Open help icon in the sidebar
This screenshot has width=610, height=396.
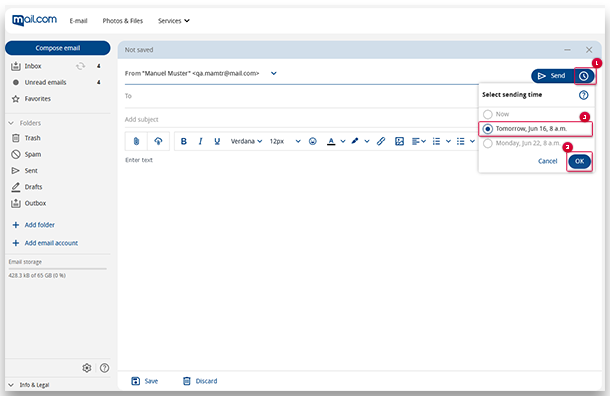click(x=104, y=368)
